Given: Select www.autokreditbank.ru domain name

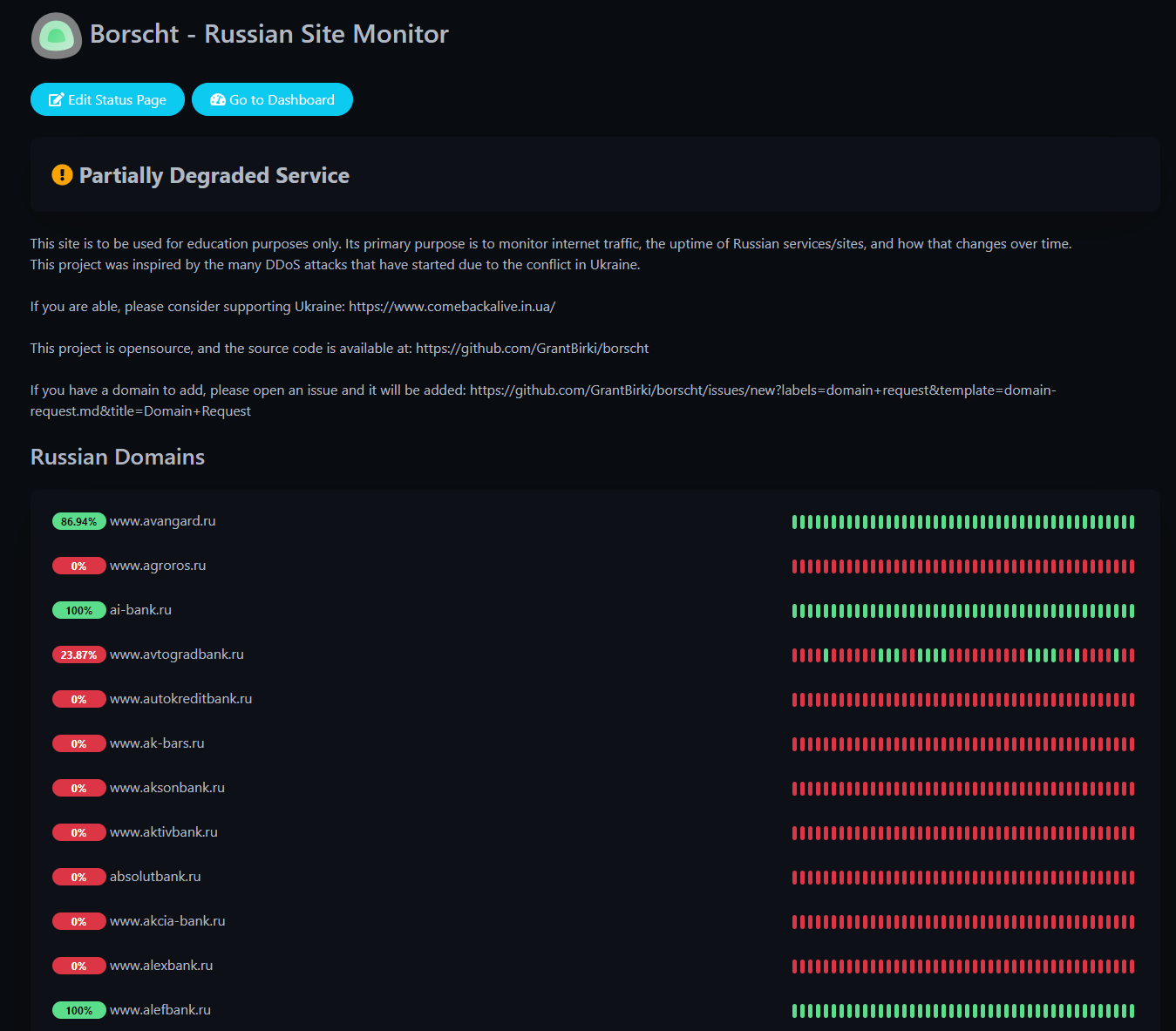Looking at the screenshot, I should click(x=181, y=699).
